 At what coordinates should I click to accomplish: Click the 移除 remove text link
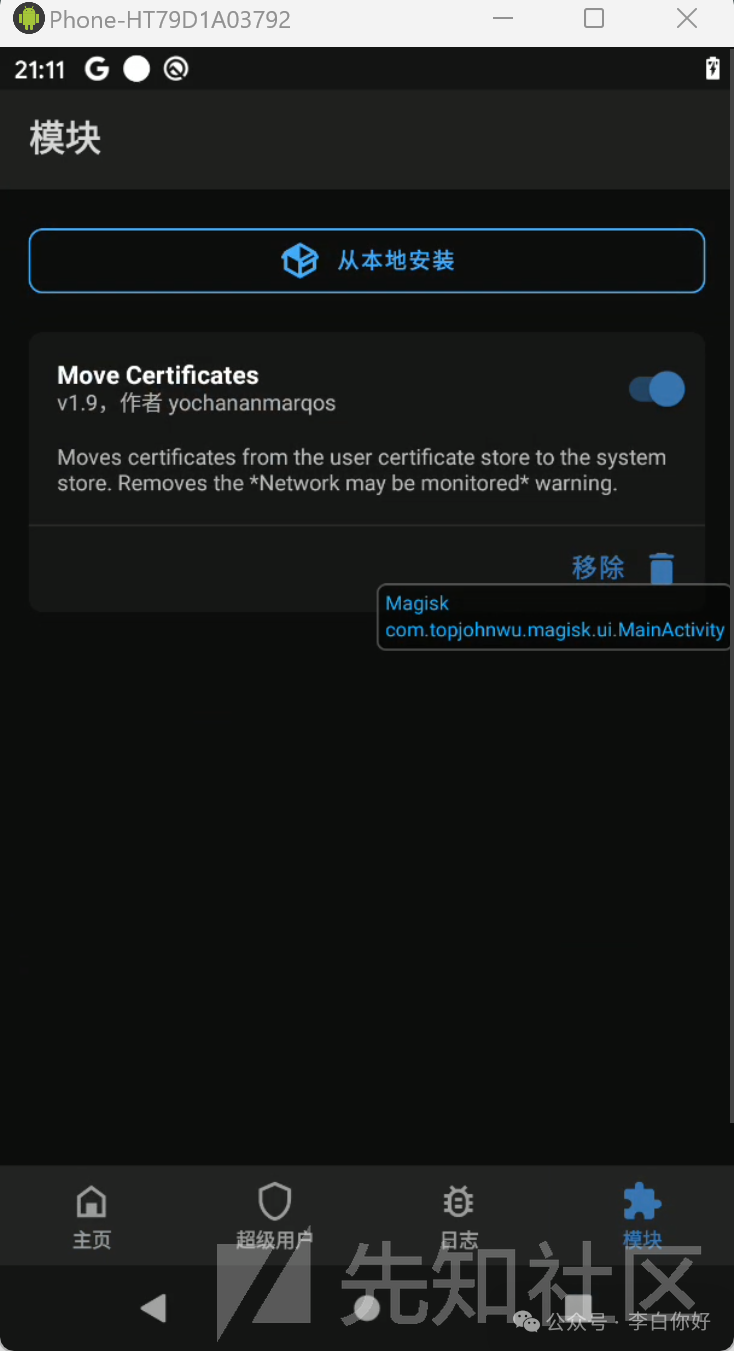point(598,568)
